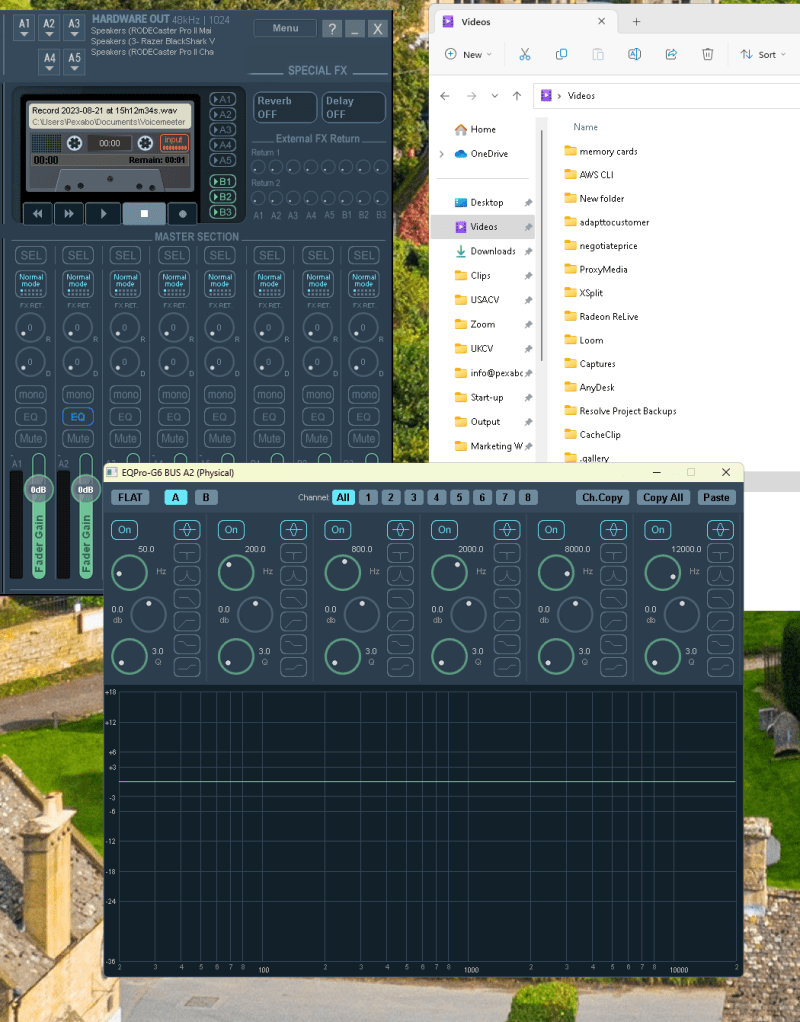This screenshot has height=1022, width=800.
Task: Open A5 hardware out device dropdown
Action: pyautogui.click(x=74, y=61)
